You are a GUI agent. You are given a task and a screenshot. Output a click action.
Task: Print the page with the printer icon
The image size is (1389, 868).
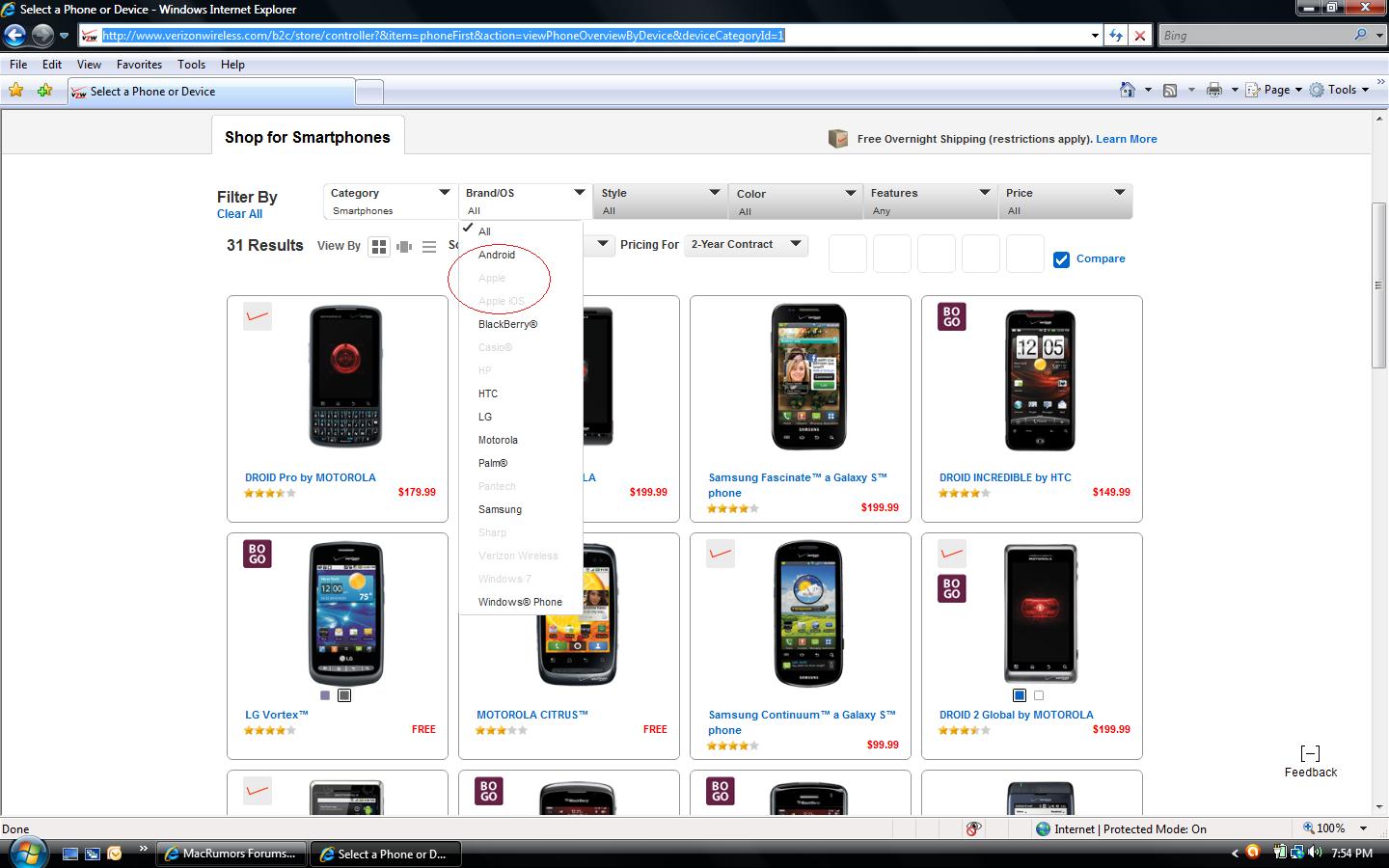click(x=1214, y=90)
